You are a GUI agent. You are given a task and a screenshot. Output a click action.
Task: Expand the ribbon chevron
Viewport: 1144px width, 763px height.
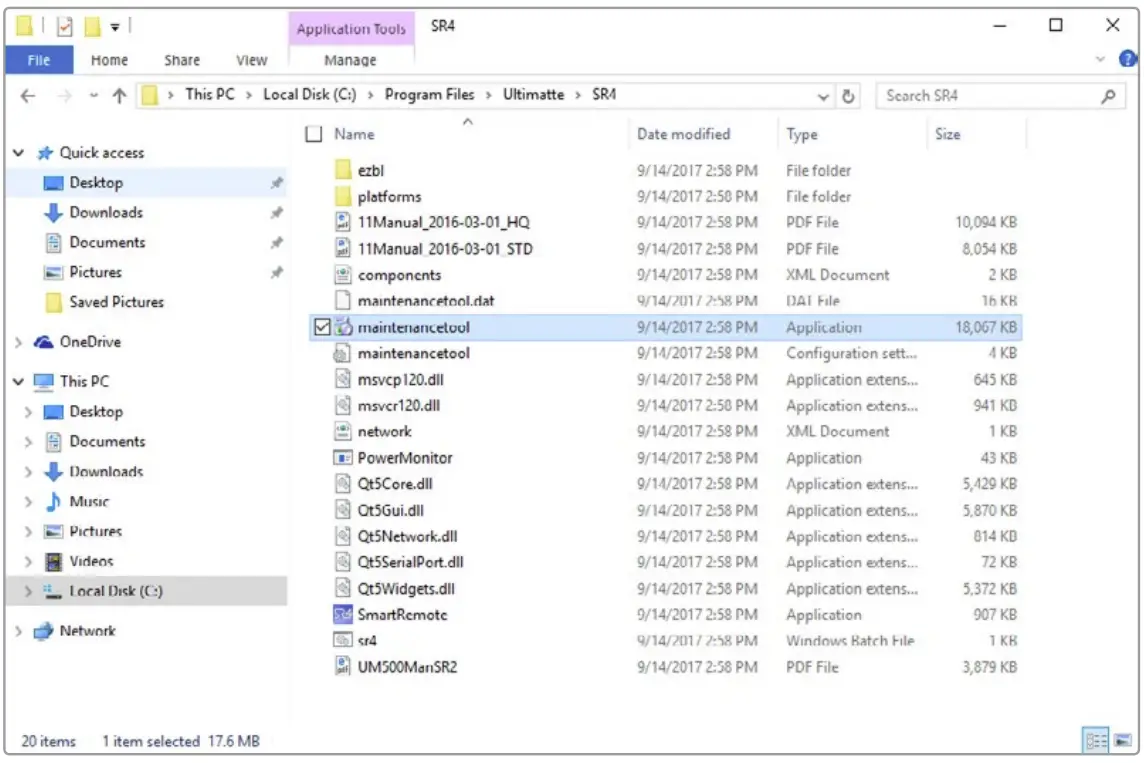(x=1100, y=59)
